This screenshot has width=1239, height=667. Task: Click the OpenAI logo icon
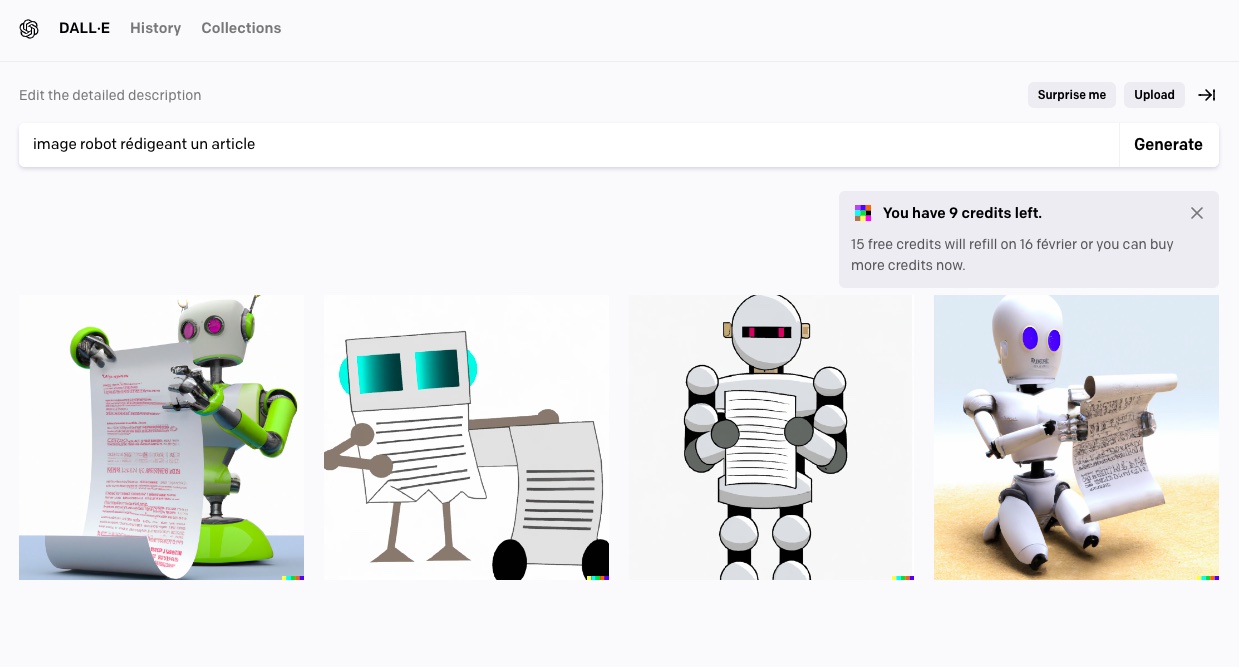[x=29, y=28]
